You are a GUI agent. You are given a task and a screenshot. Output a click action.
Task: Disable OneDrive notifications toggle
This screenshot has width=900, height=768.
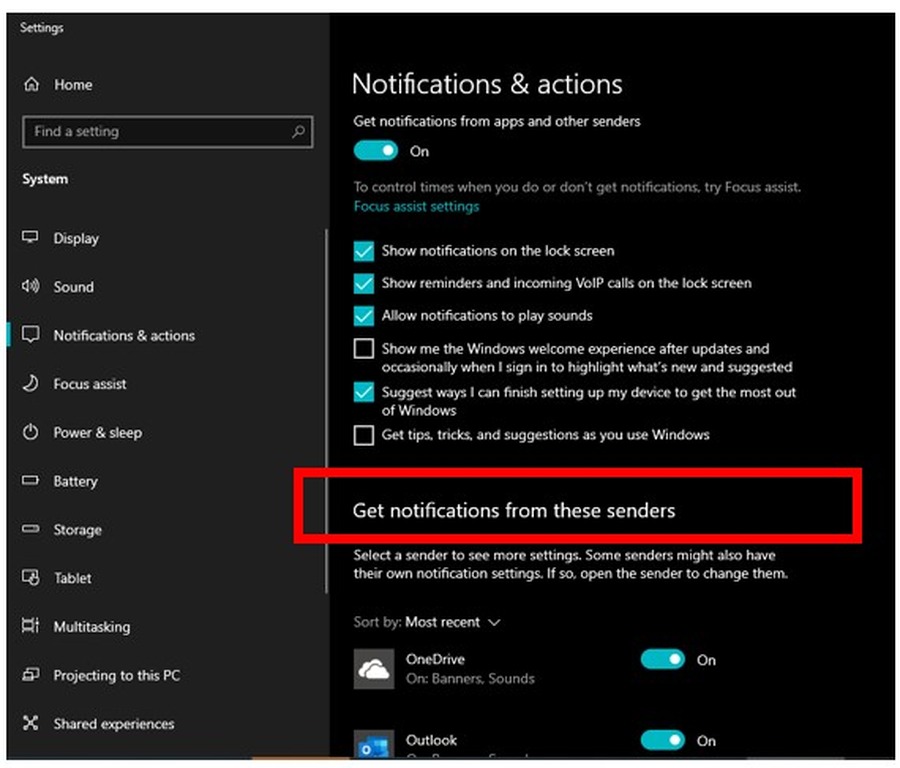(663, 660)
